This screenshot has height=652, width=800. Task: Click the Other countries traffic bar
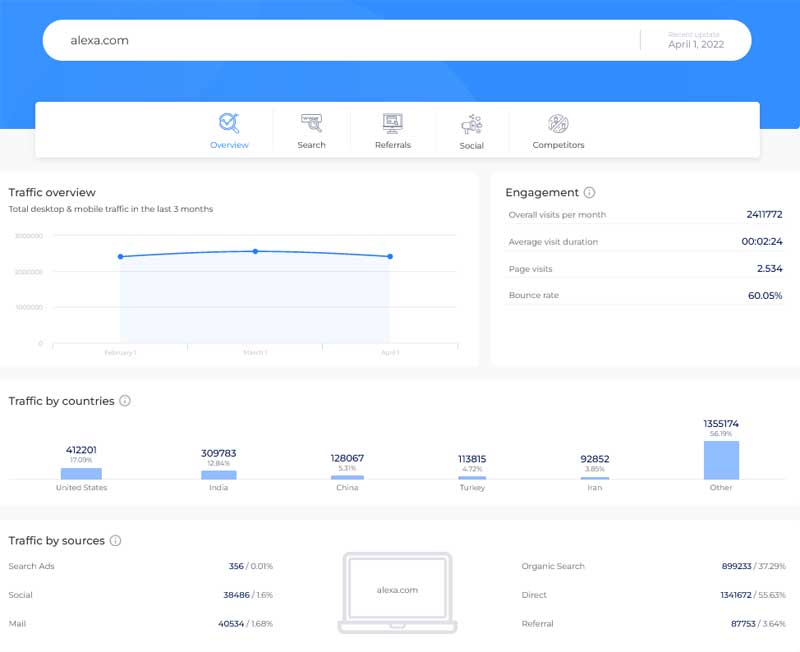721,460
